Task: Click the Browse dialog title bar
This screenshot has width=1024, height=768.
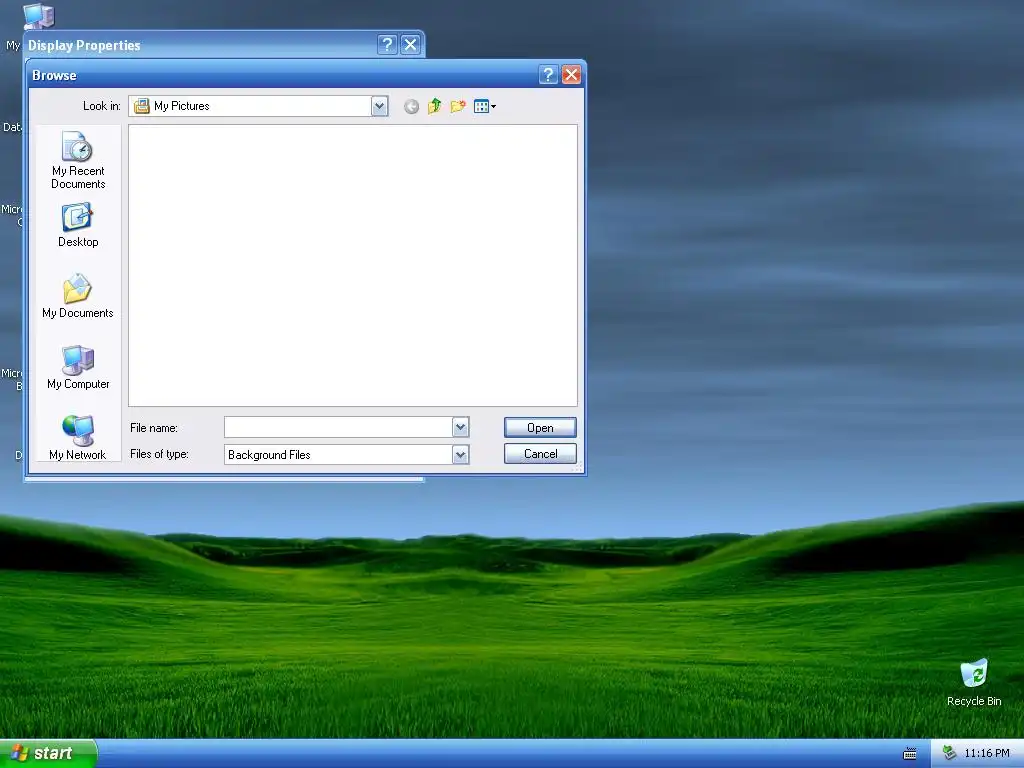Action: pos(281,75)
